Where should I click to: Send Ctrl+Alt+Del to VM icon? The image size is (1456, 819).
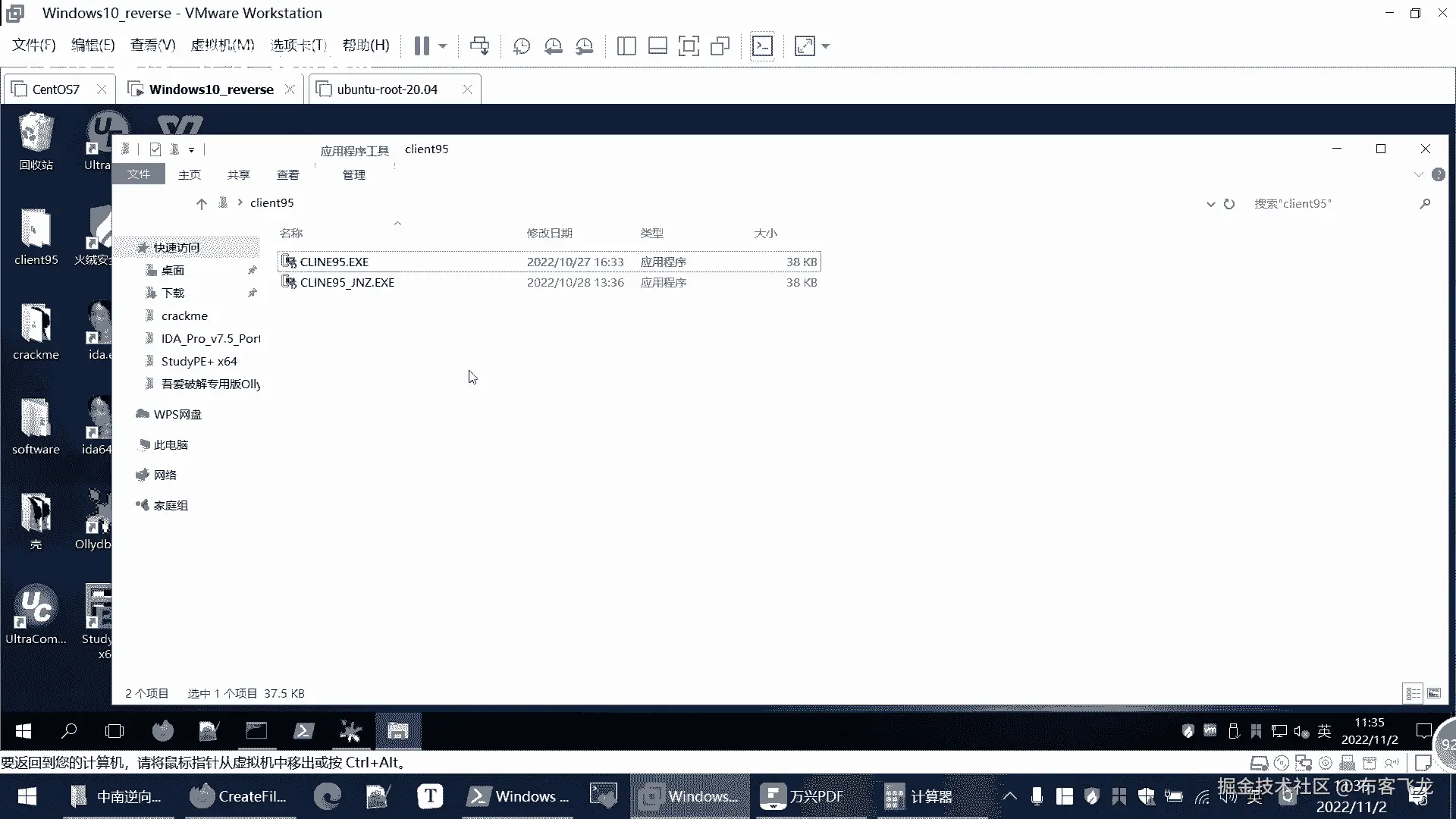tap(479, 46)
